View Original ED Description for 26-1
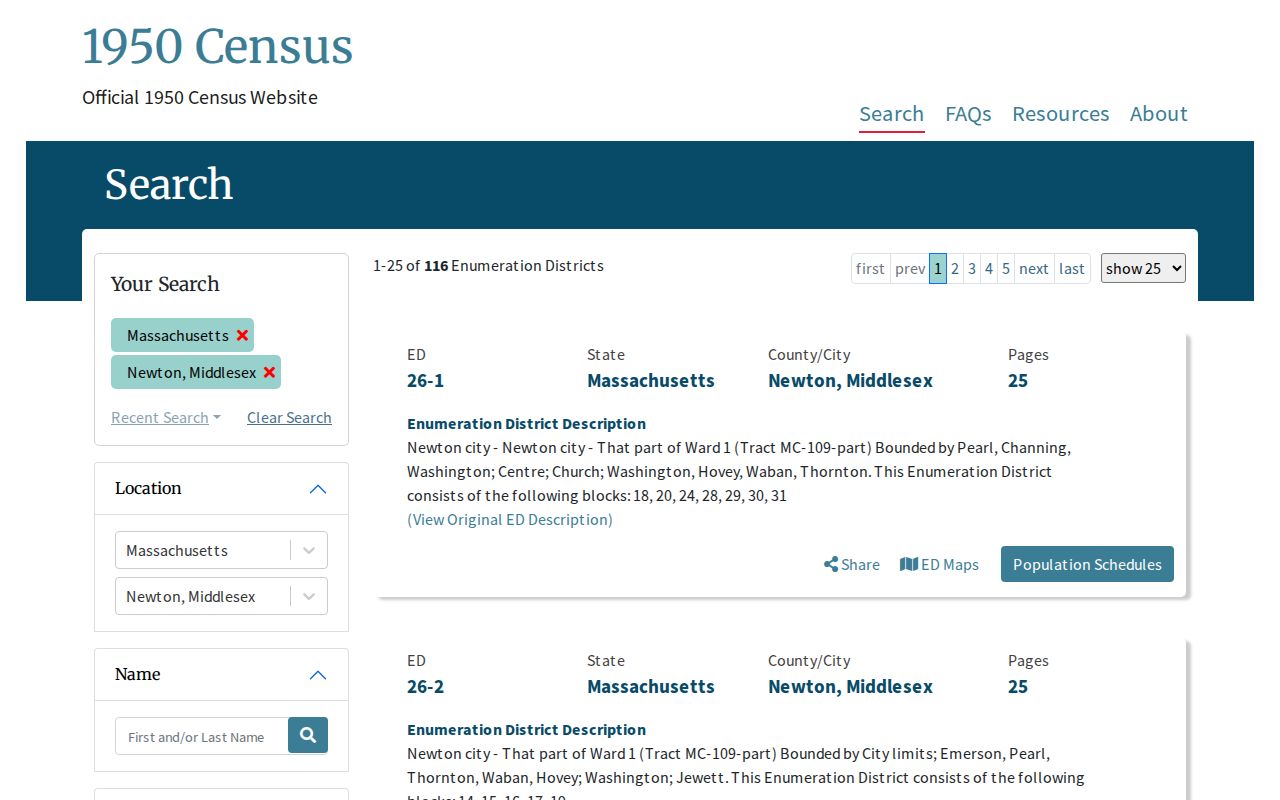 pyautogui.click(x=510, y=519)
